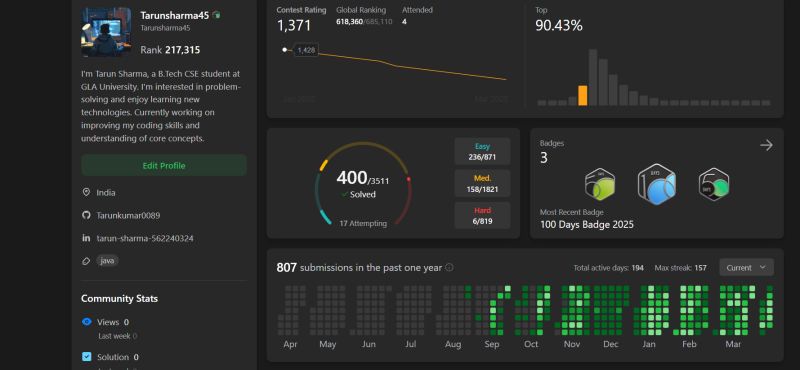800x370 pixels.
Task: Click the location pin icon beside India
Action: [86, 192]
